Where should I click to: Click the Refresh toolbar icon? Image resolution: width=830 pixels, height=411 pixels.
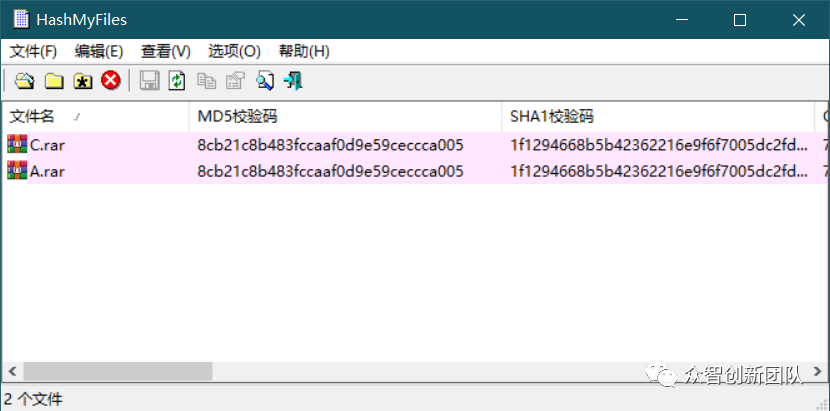177,81
